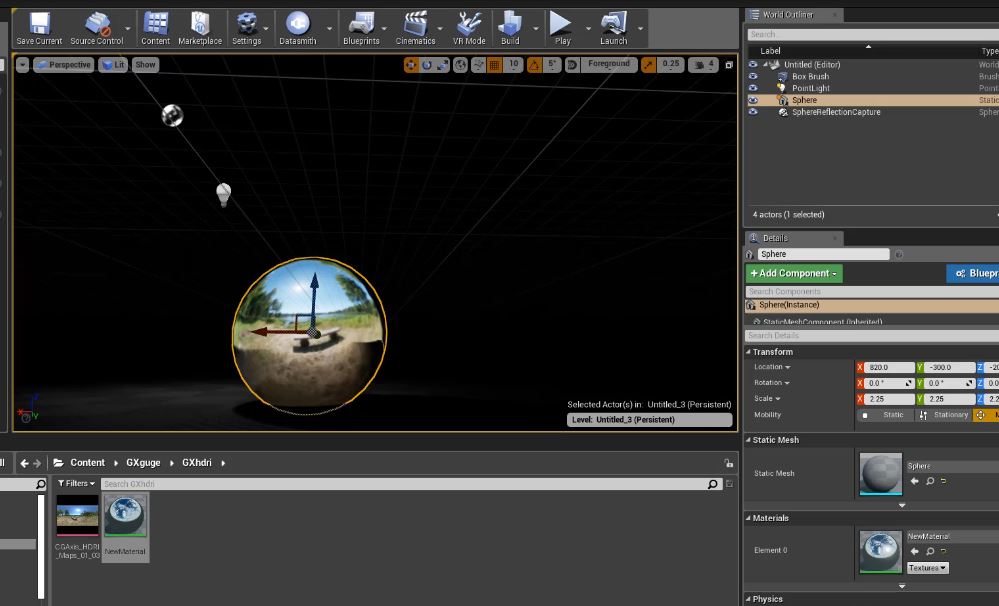Image resolution: width=999 pixels, height=606 pixels.
Task: Toggle grid snapping in viewport toolbar
Action: pos(494,65)
